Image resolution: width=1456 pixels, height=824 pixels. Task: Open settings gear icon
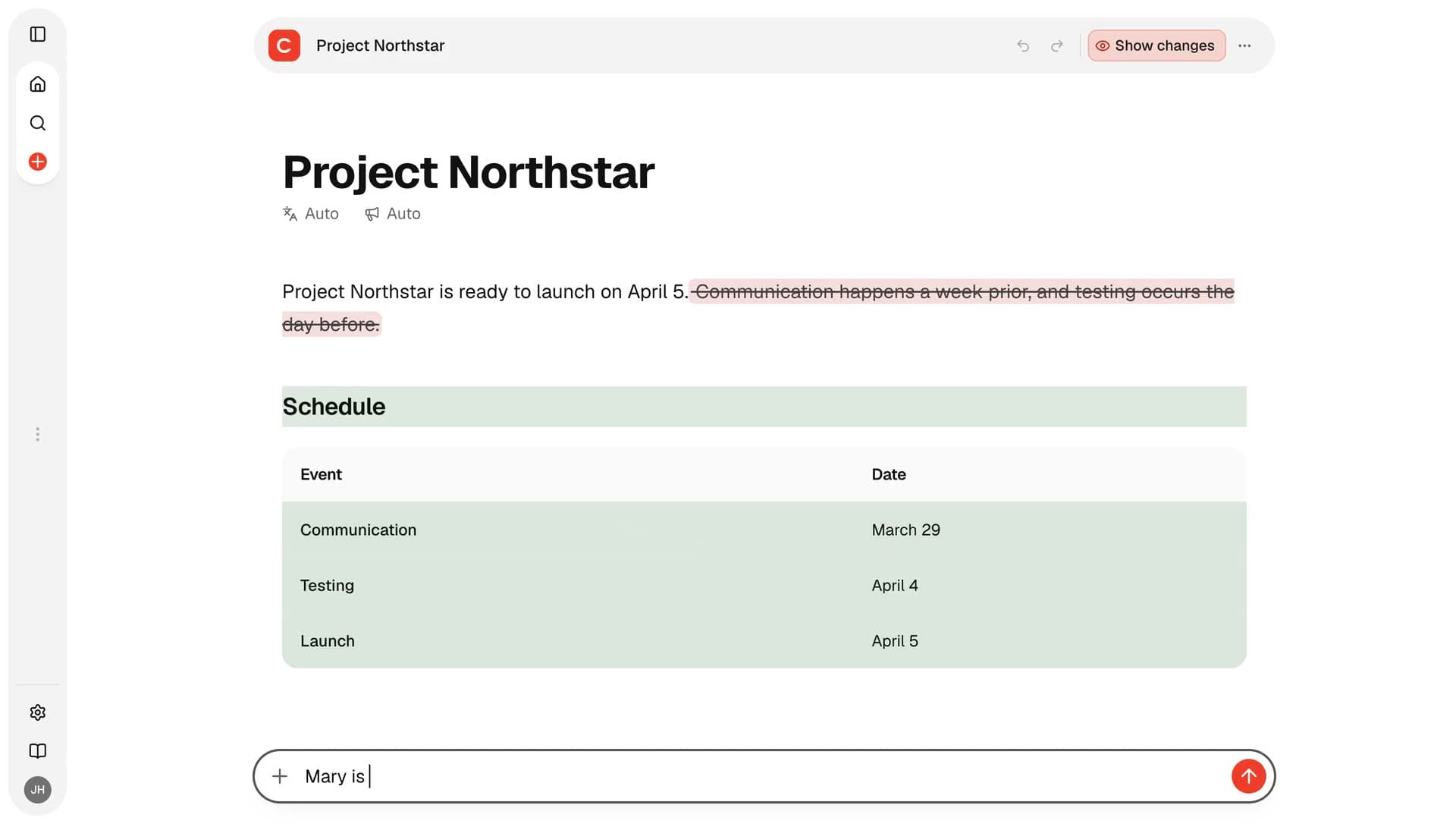point(37,712)
